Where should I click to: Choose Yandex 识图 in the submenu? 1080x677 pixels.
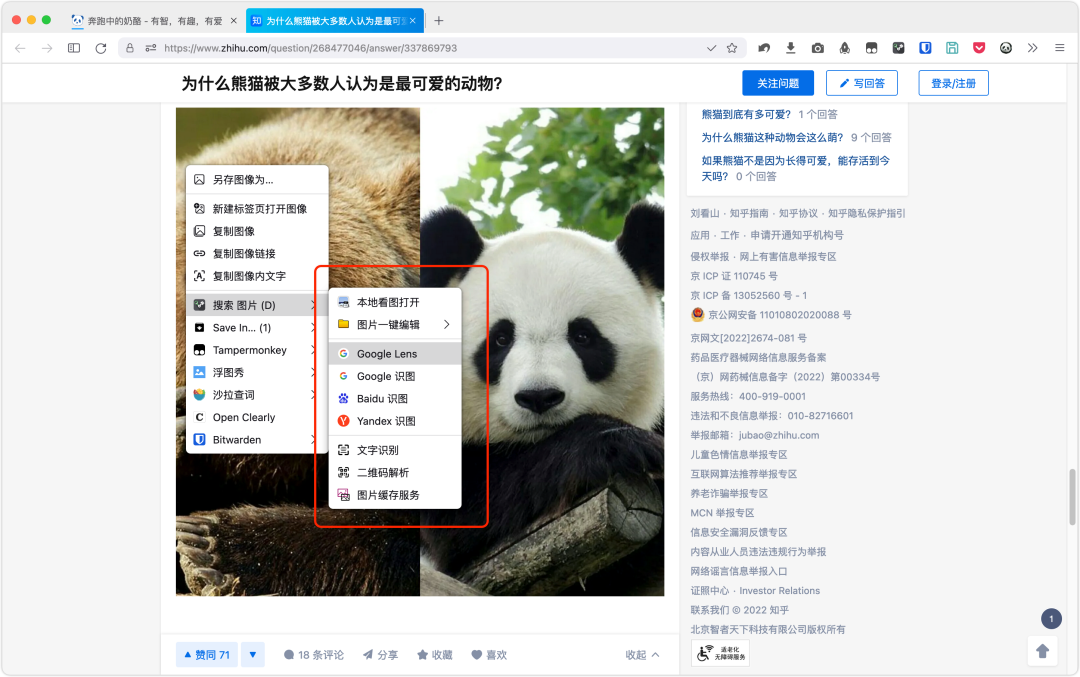click(395, 421)
